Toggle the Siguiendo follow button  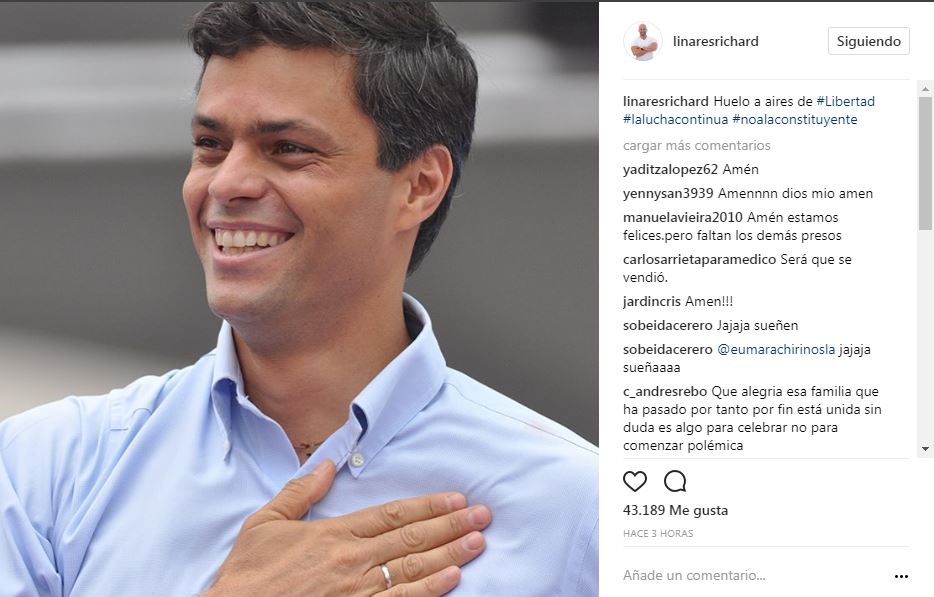pyautogui.click(x=868, y=41)
